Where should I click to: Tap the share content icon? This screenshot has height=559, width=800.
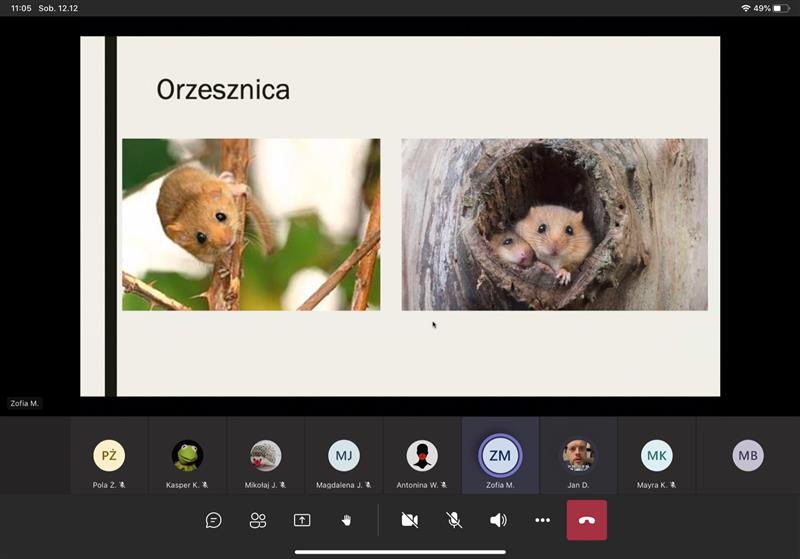(302, 520)
